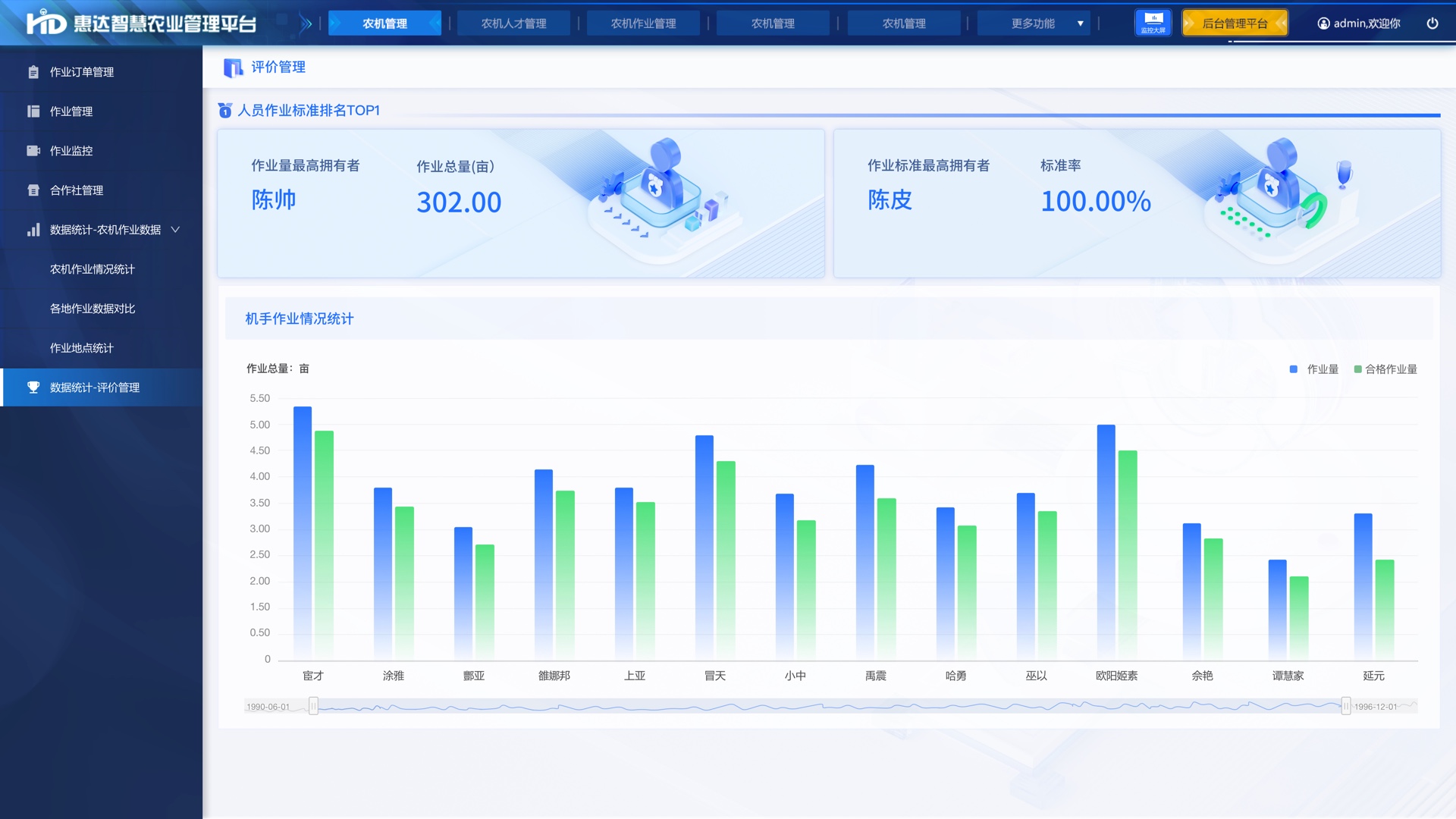Open the 后台管理平台 button
1456x819 pixels.
tap(1235, 24)
